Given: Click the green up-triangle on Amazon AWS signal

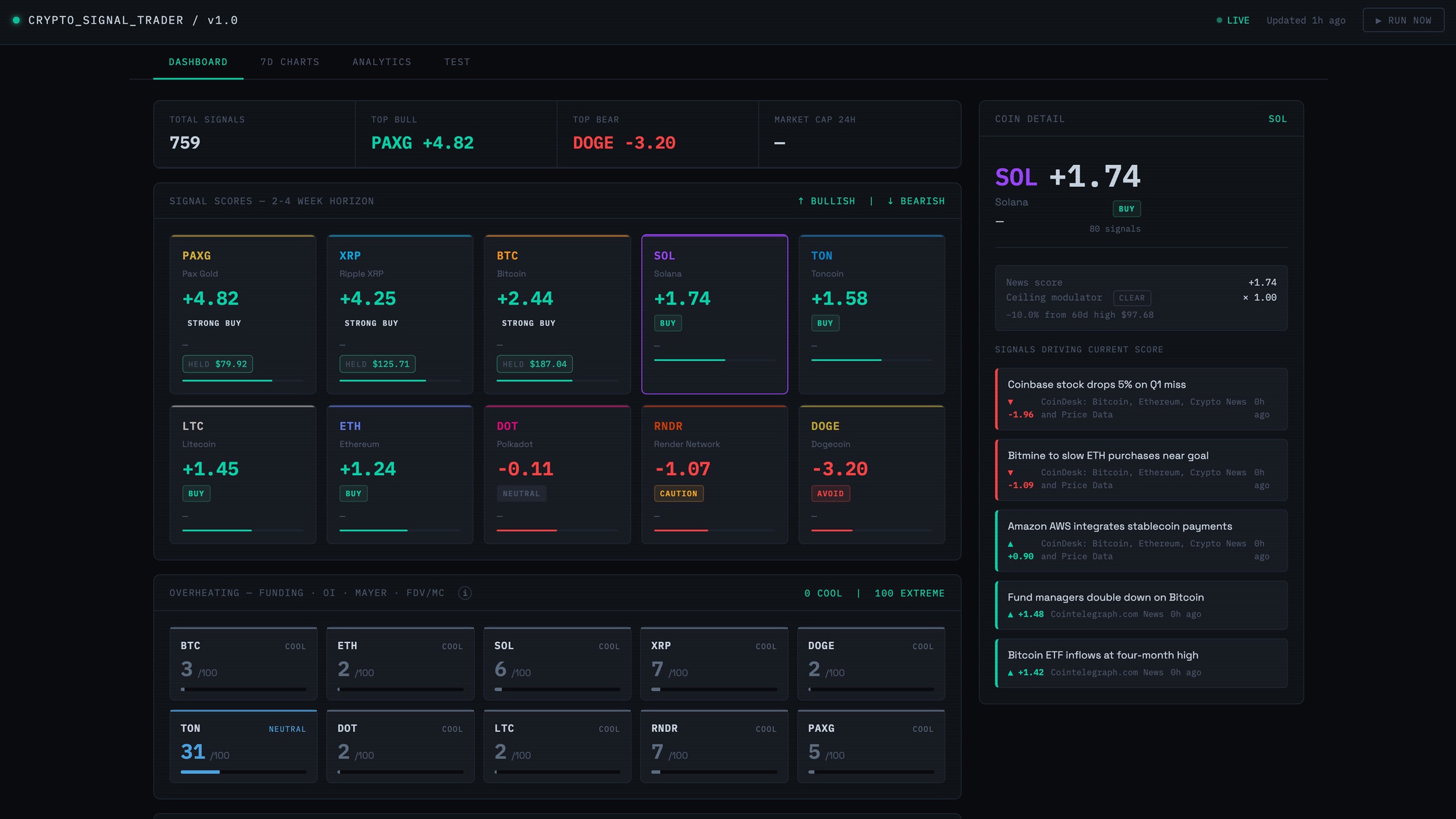Looking at the screenshot, I should coord(1011,544).
